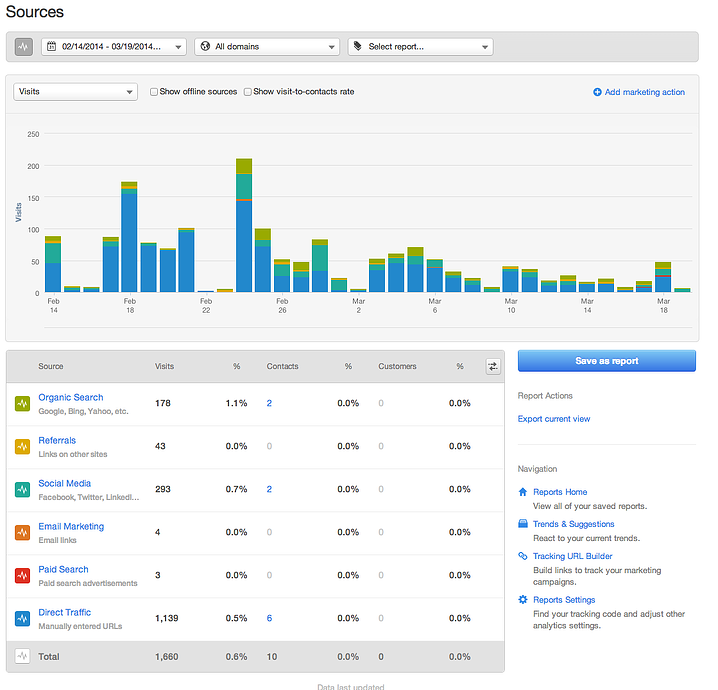
Task: Click the calendar icon in the date range
Action: (x=52, y=46)
